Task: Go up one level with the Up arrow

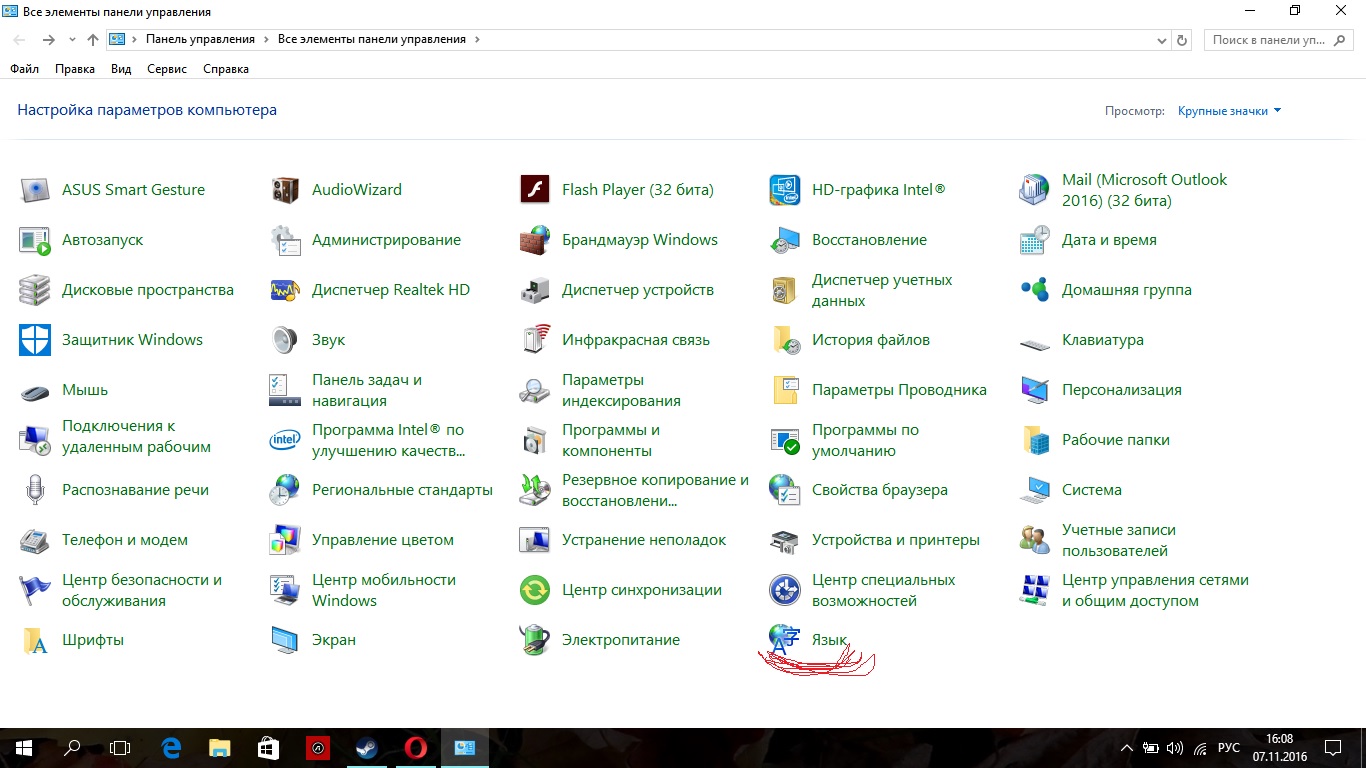Action: [93, 40]
